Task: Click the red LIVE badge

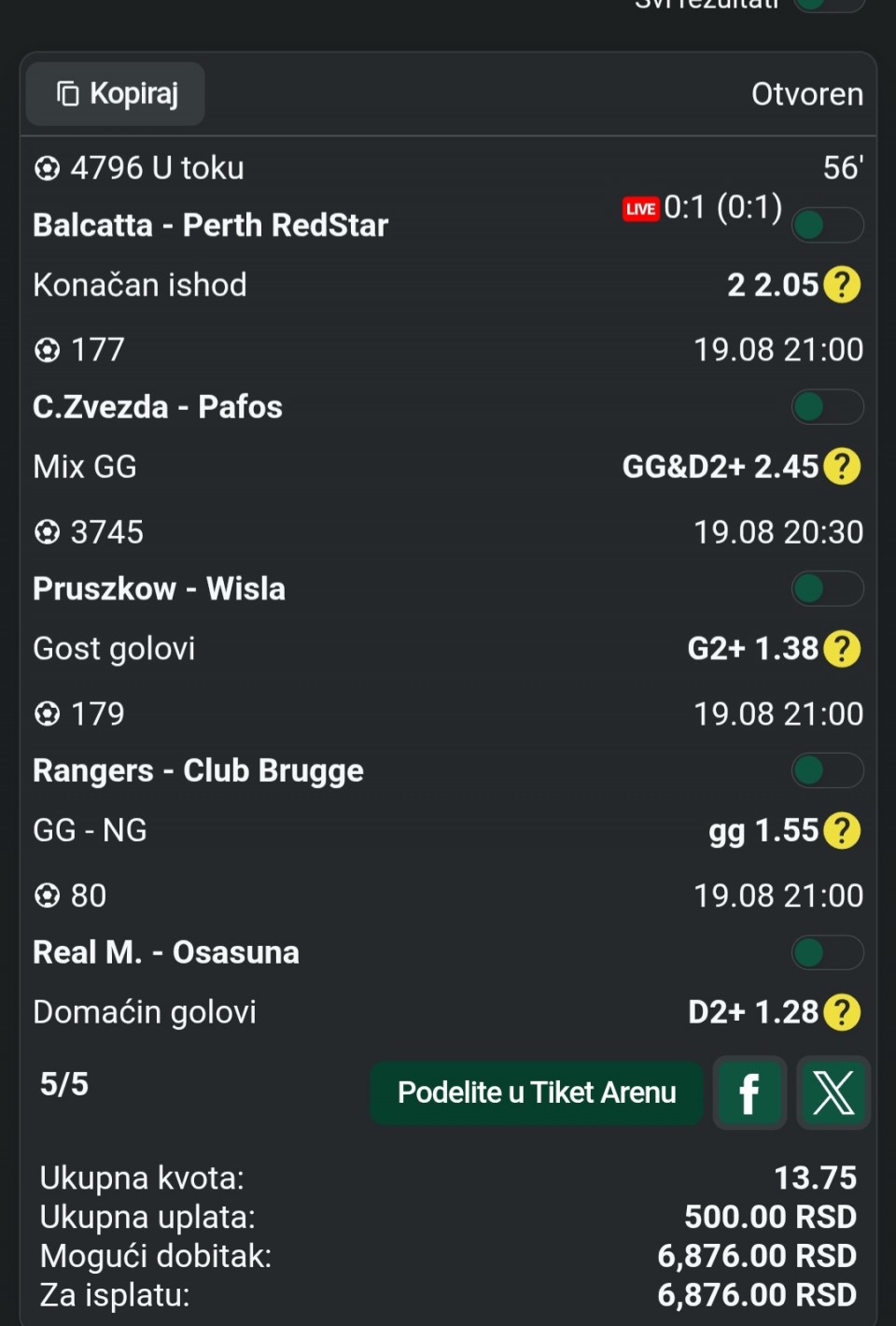Action: coord(640,208)
